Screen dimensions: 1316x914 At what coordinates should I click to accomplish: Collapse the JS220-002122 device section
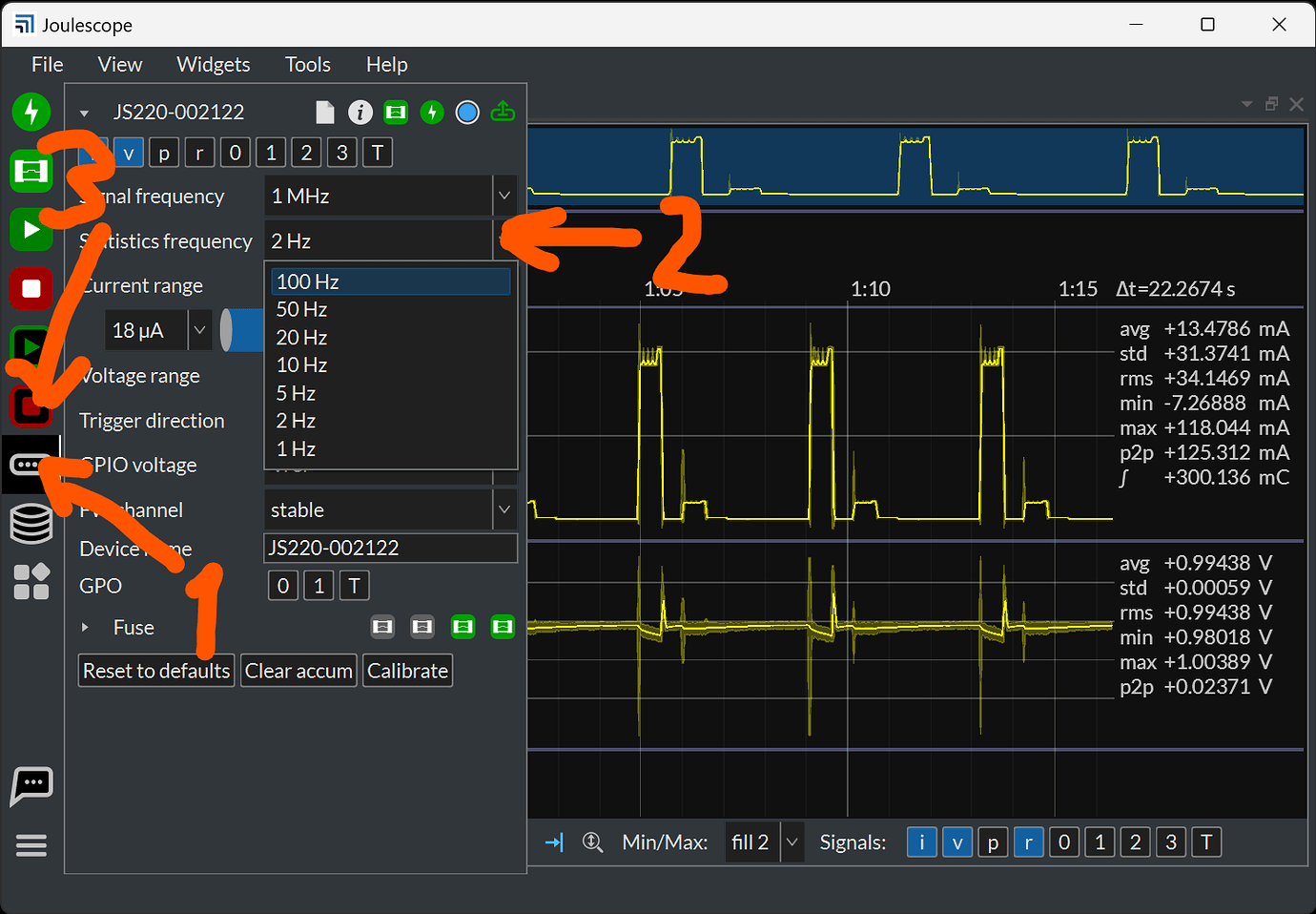[84, 114]
